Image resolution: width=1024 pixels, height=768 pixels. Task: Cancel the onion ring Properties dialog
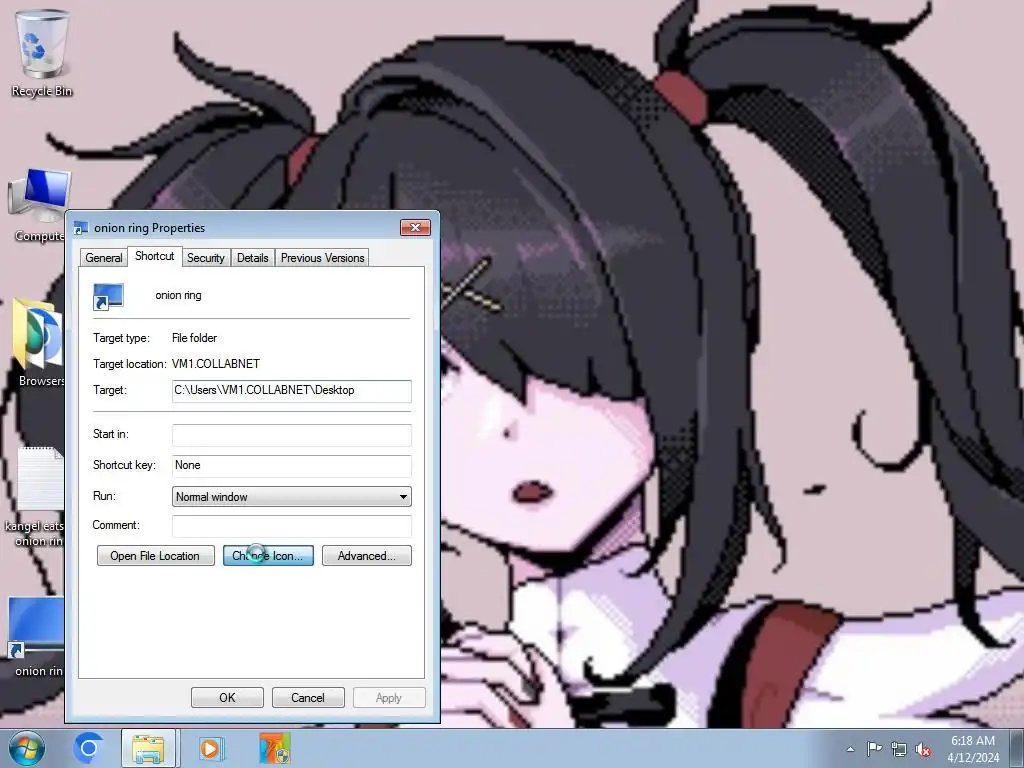tap(308, 697)
